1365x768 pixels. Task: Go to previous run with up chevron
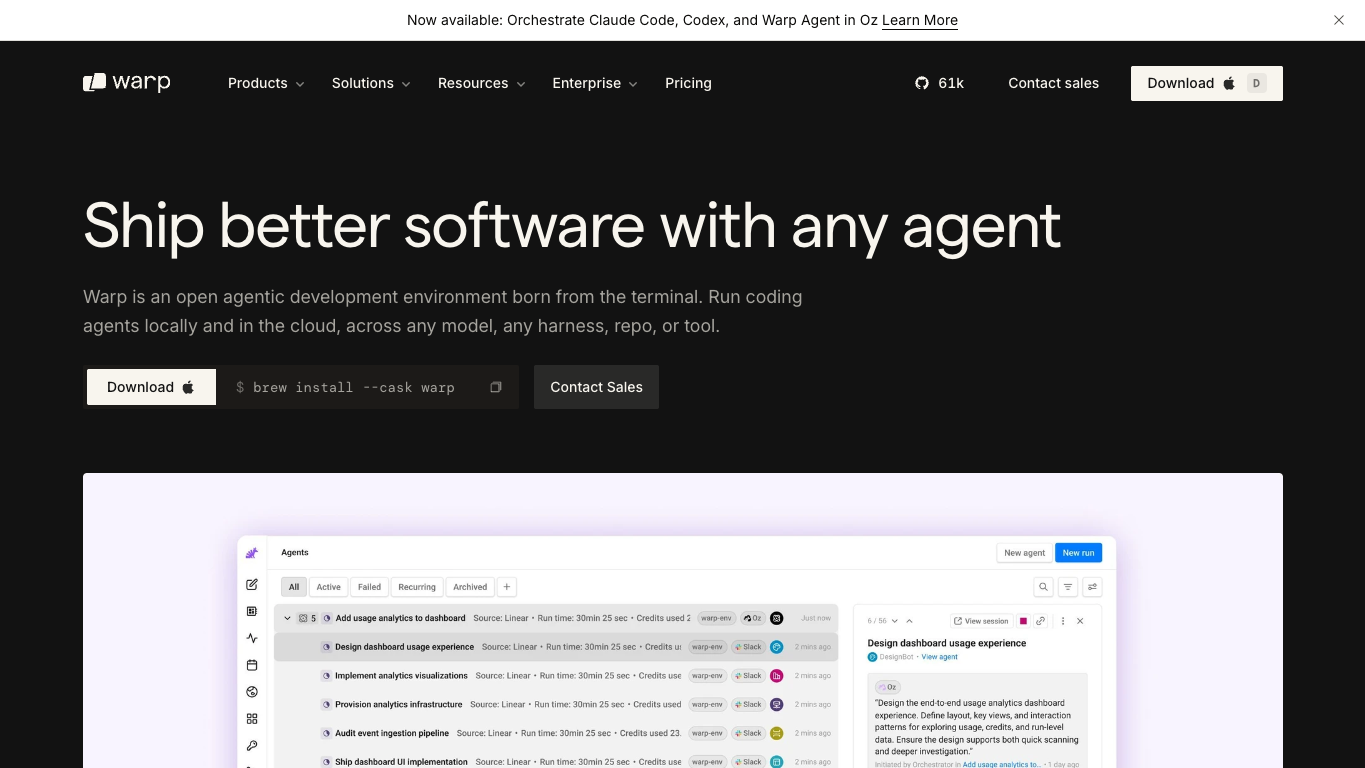[909, 621]
